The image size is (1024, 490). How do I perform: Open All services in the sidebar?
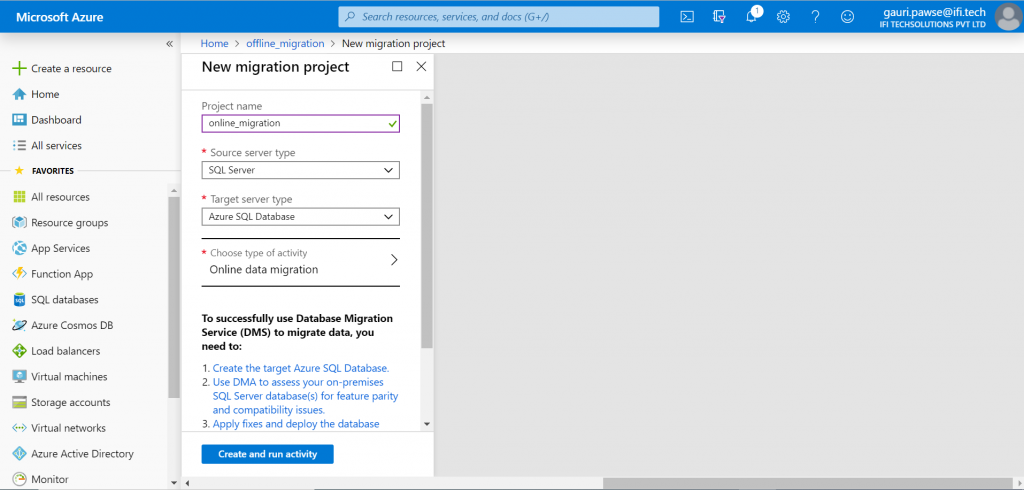point(56,146)
